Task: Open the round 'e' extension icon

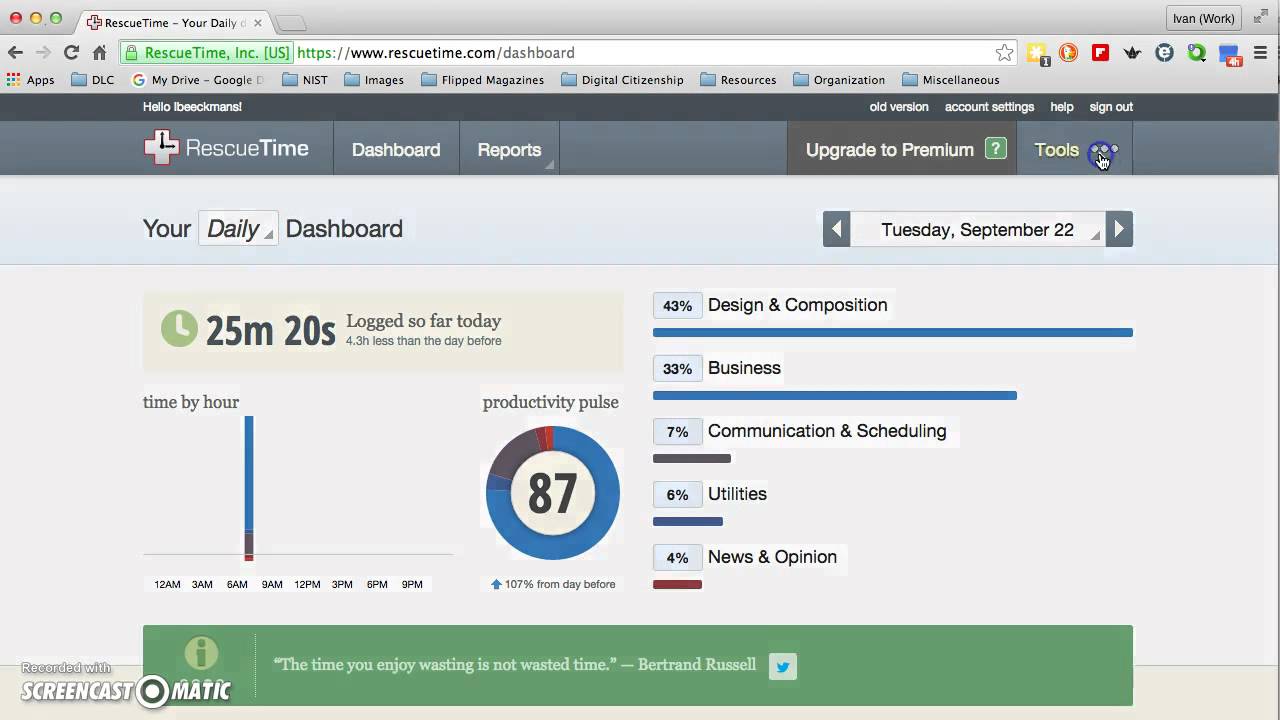Action: point(1164,53)
